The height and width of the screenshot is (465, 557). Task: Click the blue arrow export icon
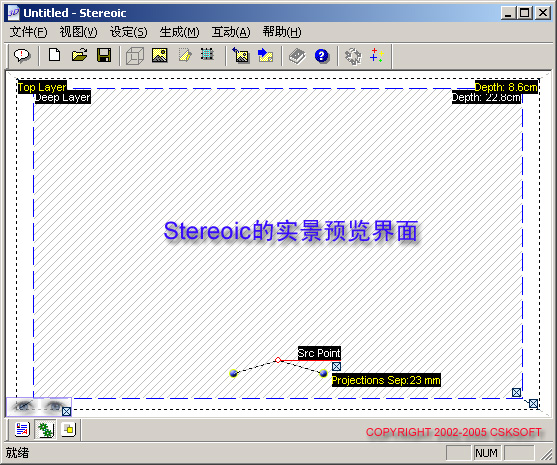tap(266, 55)
